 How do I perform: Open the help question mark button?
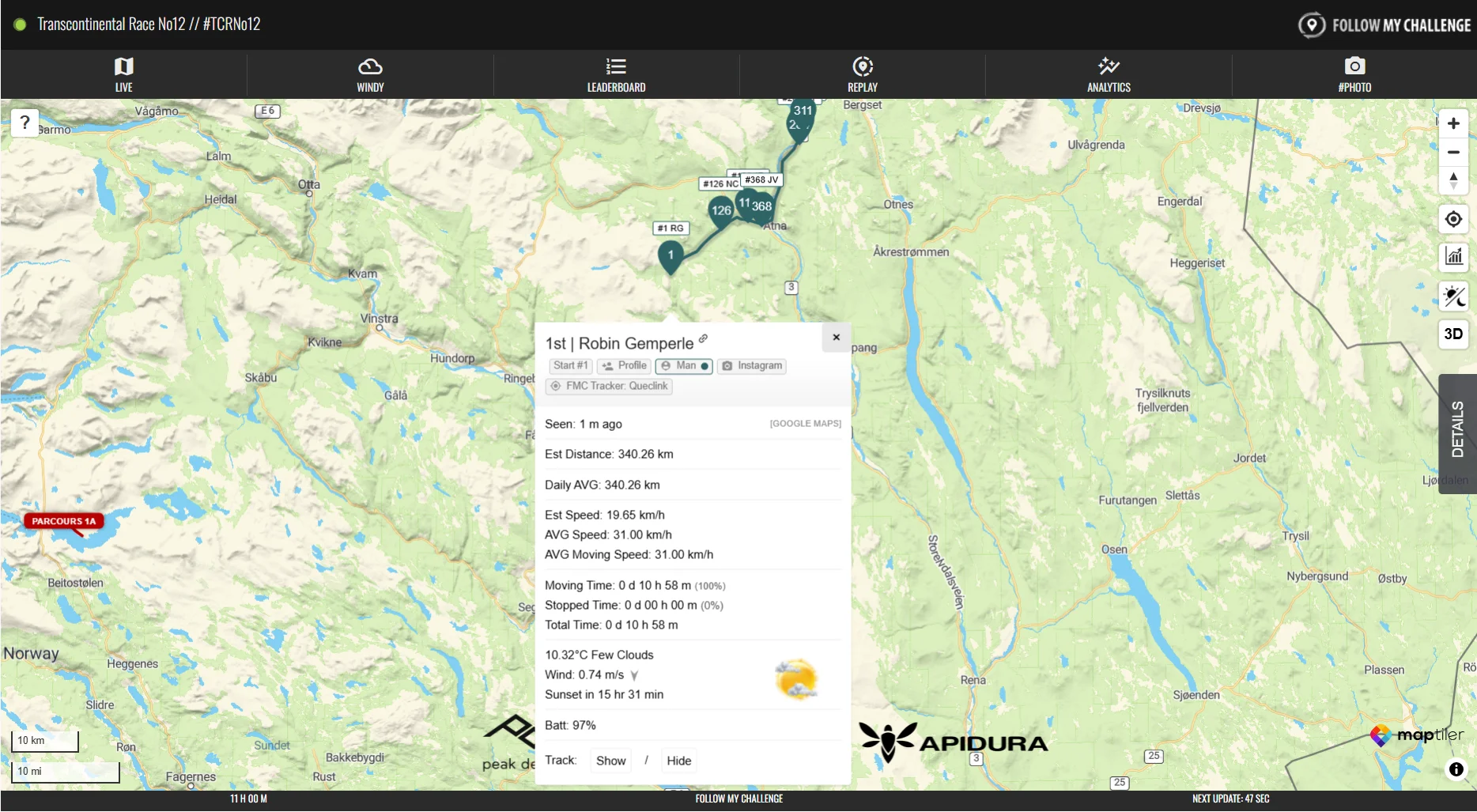(x=25, y=123)
